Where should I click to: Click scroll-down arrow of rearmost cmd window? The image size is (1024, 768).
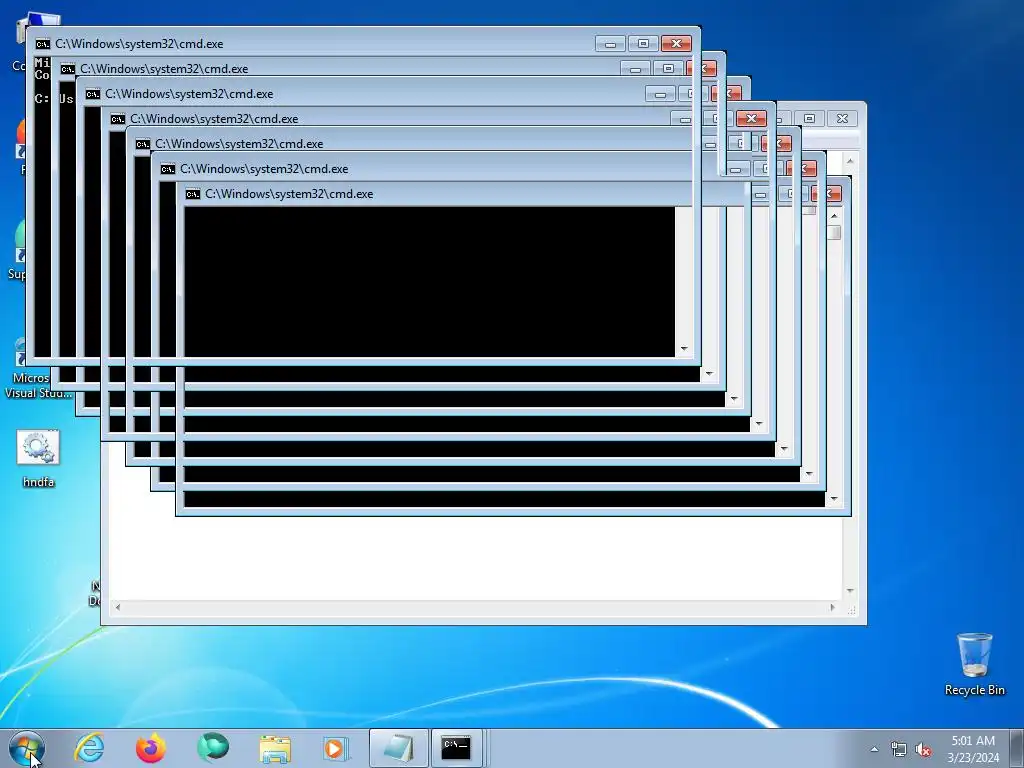[834, 499]
